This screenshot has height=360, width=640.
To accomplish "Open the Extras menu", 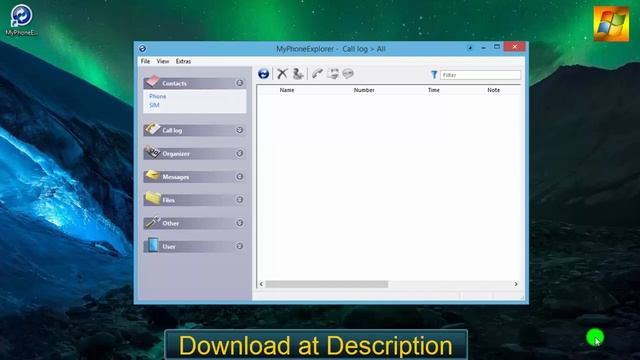I will 183,61.
